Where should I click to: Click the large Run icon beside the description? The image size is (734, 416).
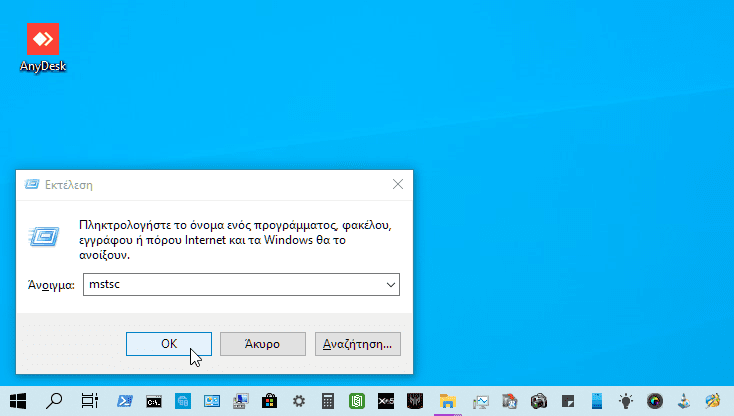click(44, 237)
